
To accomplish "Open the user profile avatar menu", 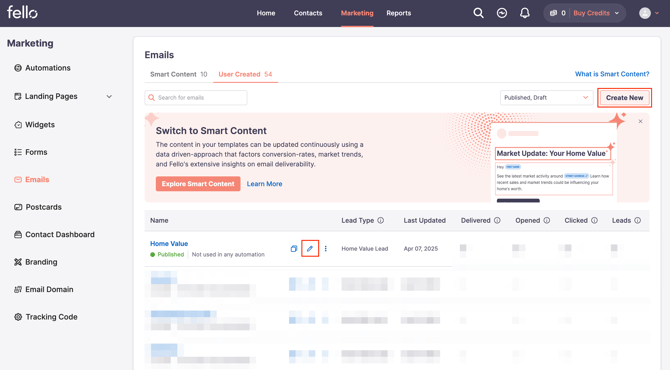I will [x=648, y=13].
